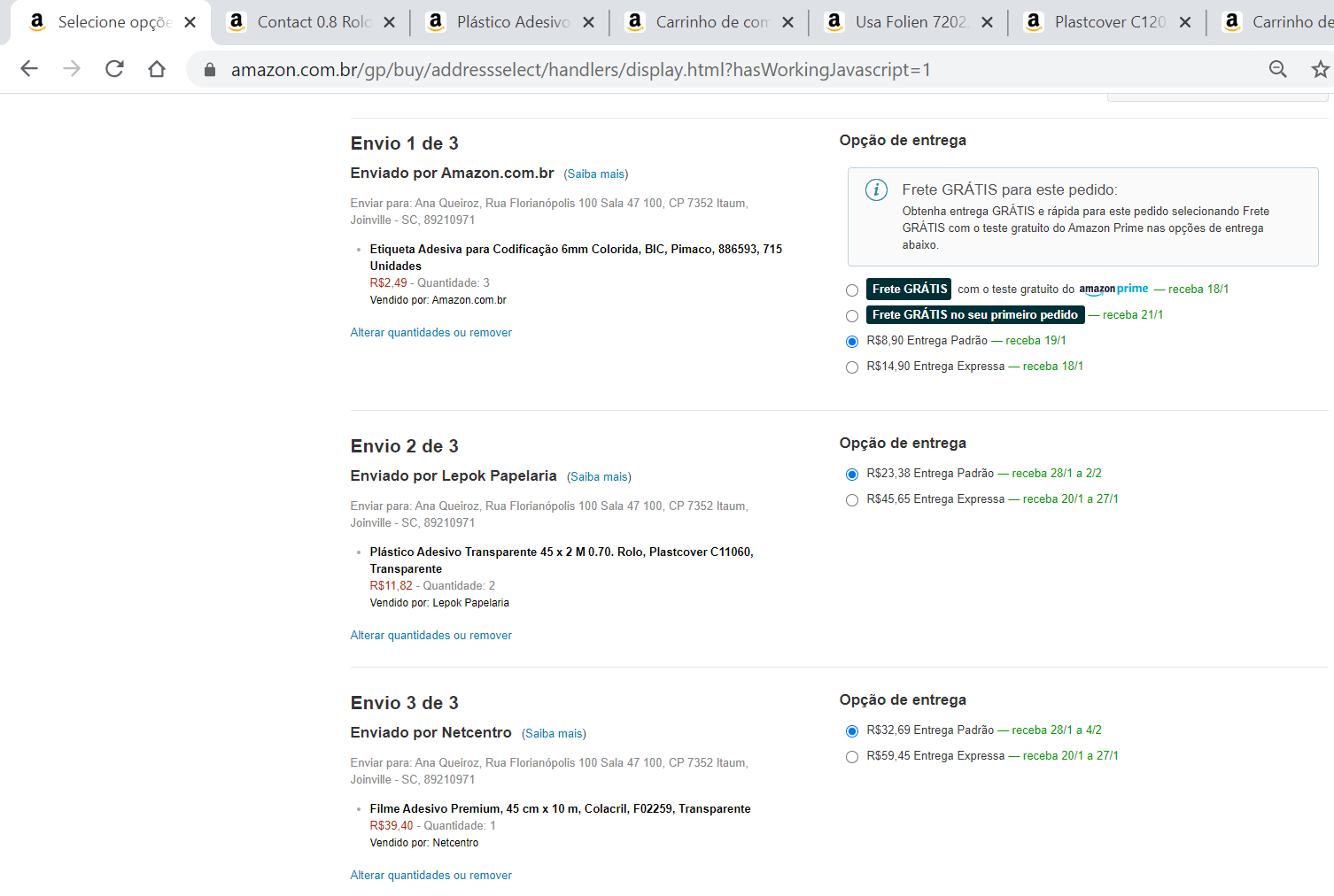Click the 'Filme Adesivo Premium' item title
The height and width of the screenshot is (896, 1334).
pos(560,809)
